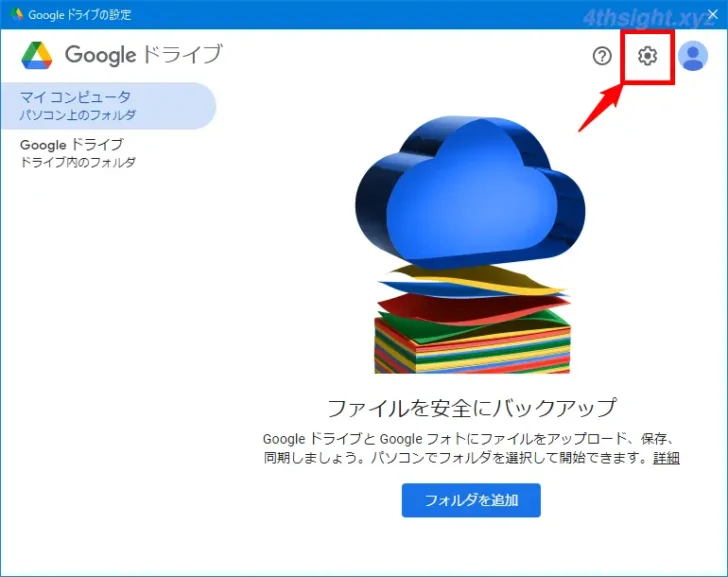
Task: Switch to Google ドライブ folder tab
Action: [108, 153]
